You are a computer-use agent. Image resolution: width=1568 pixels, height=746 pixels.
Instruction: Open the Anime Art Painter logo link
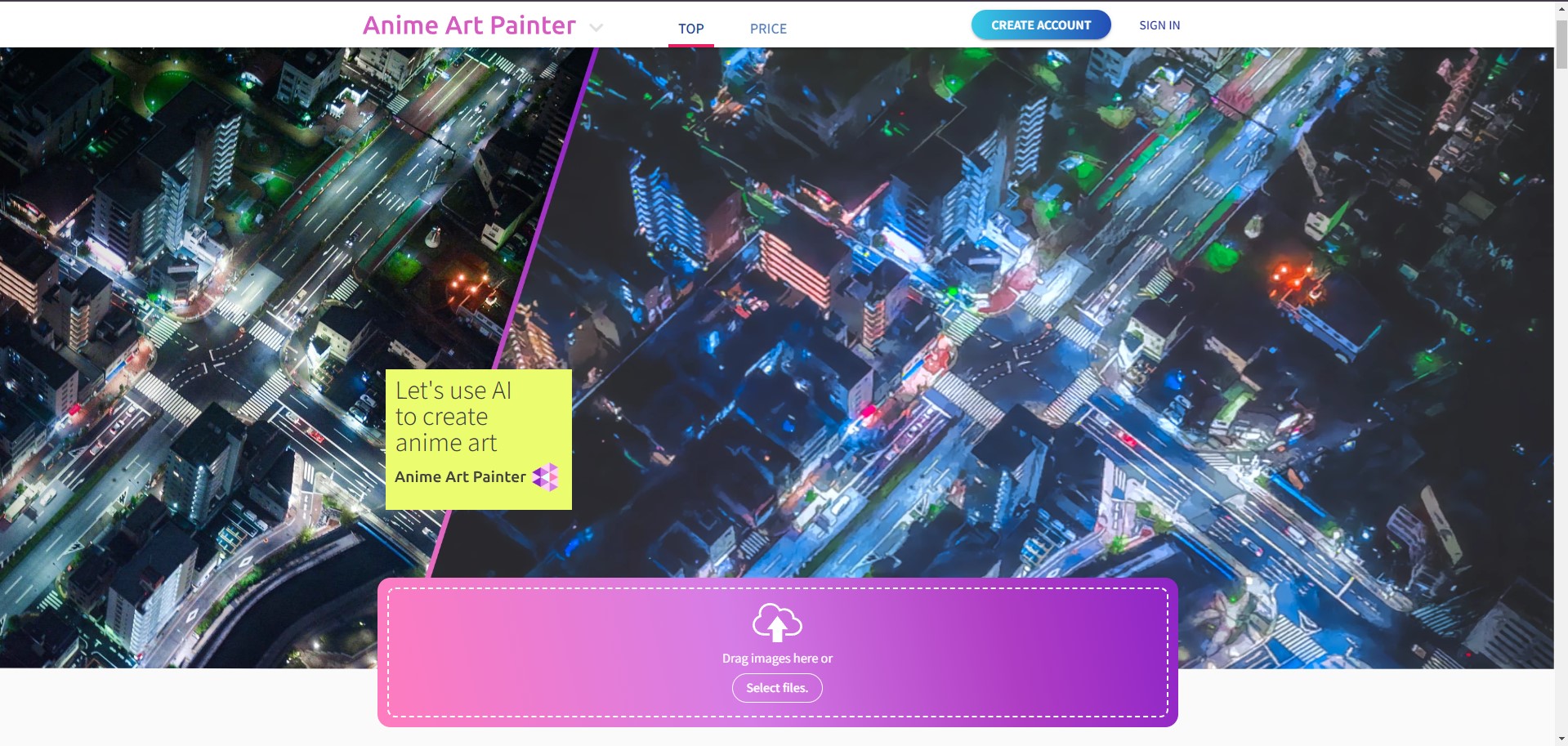click(469, 25)
